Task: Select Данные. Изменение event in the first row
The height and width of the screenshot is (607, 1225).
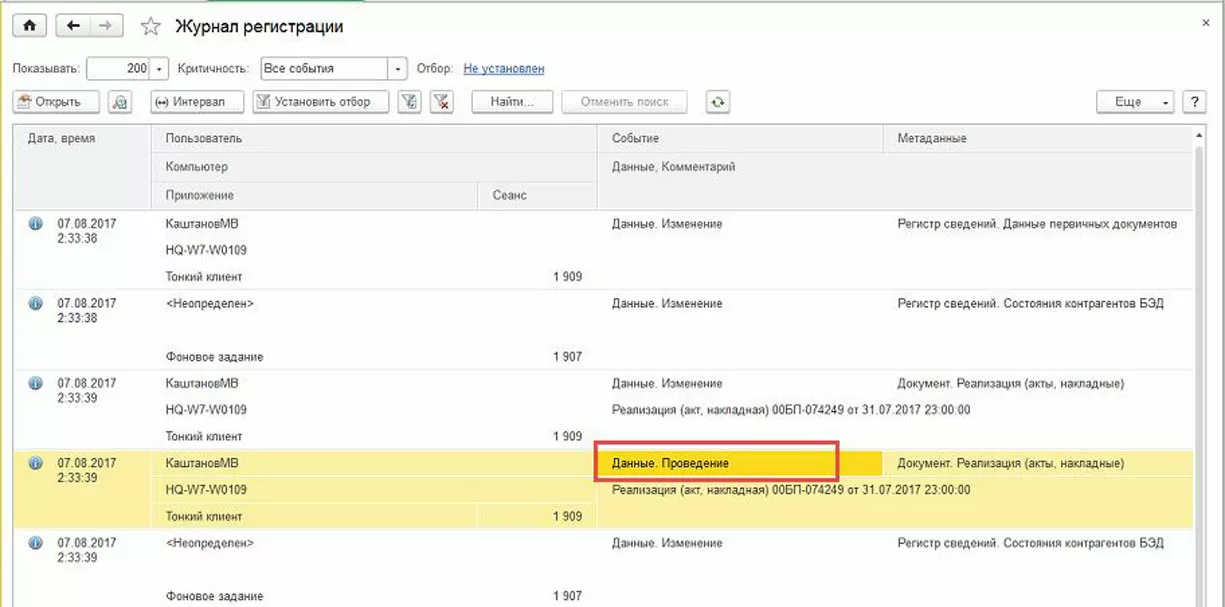Action: coord(667,224)
